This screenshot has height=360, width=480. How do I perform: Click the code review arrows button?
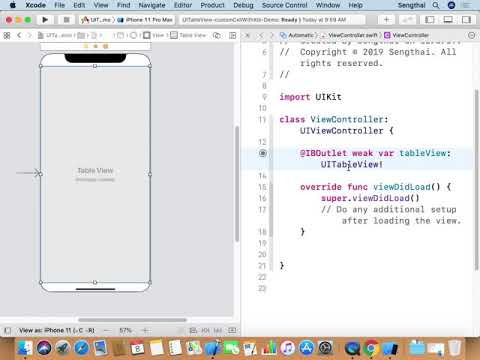[407, 20]
